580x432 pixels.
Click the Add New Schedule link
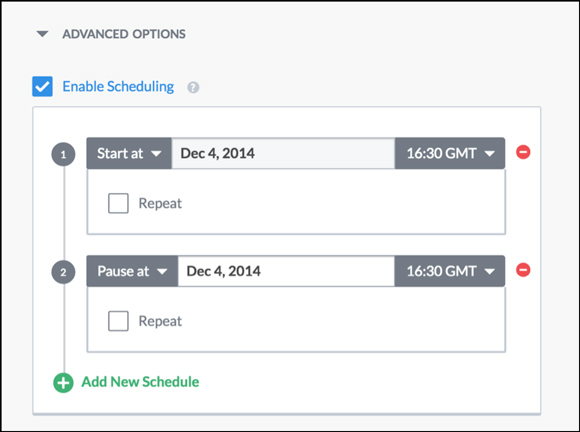click(x=140, y=382)
